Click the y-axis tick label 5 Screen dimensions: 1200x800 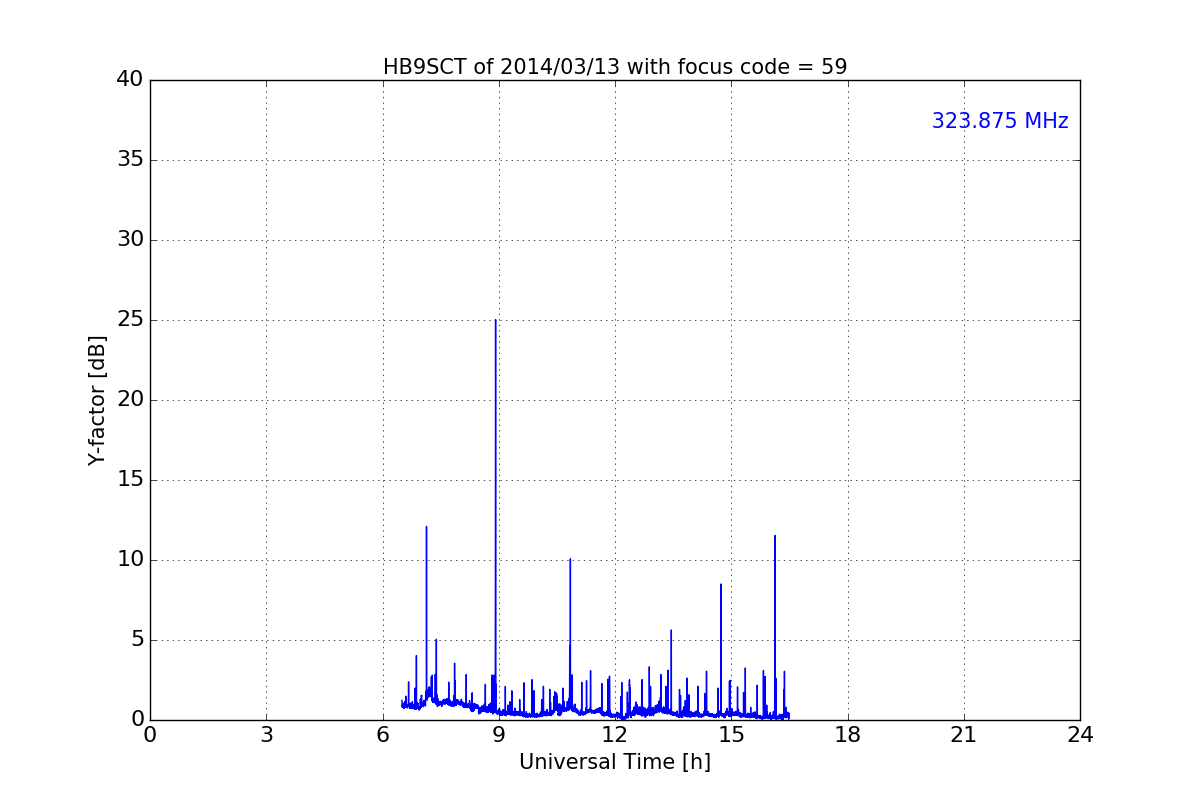click(x=137, y=640)
